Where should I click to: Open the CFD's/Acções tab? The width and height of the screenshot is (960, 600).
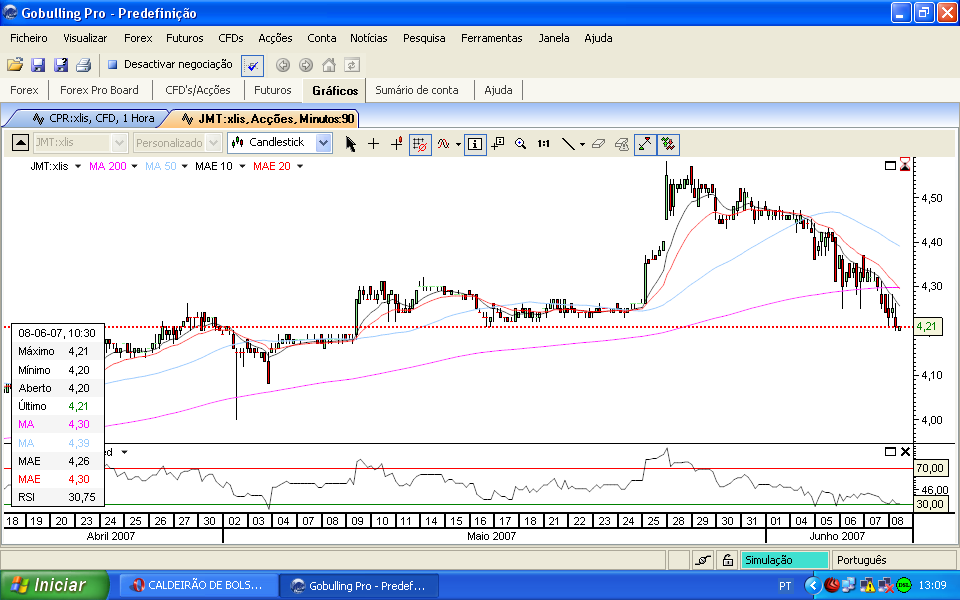click(x=198, y=90)
